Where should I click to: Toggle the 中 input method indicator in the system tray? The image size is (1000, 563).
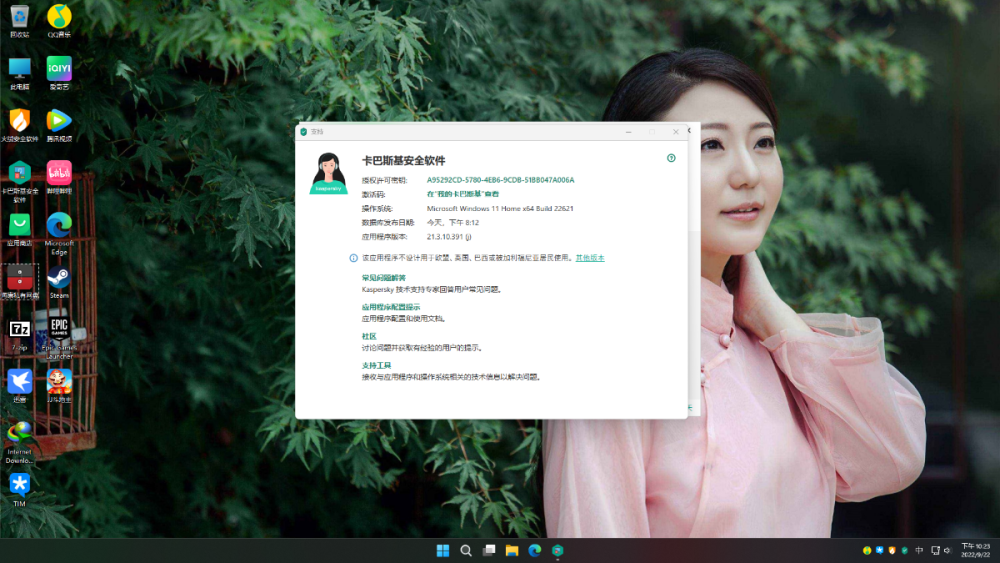point(919,550)
